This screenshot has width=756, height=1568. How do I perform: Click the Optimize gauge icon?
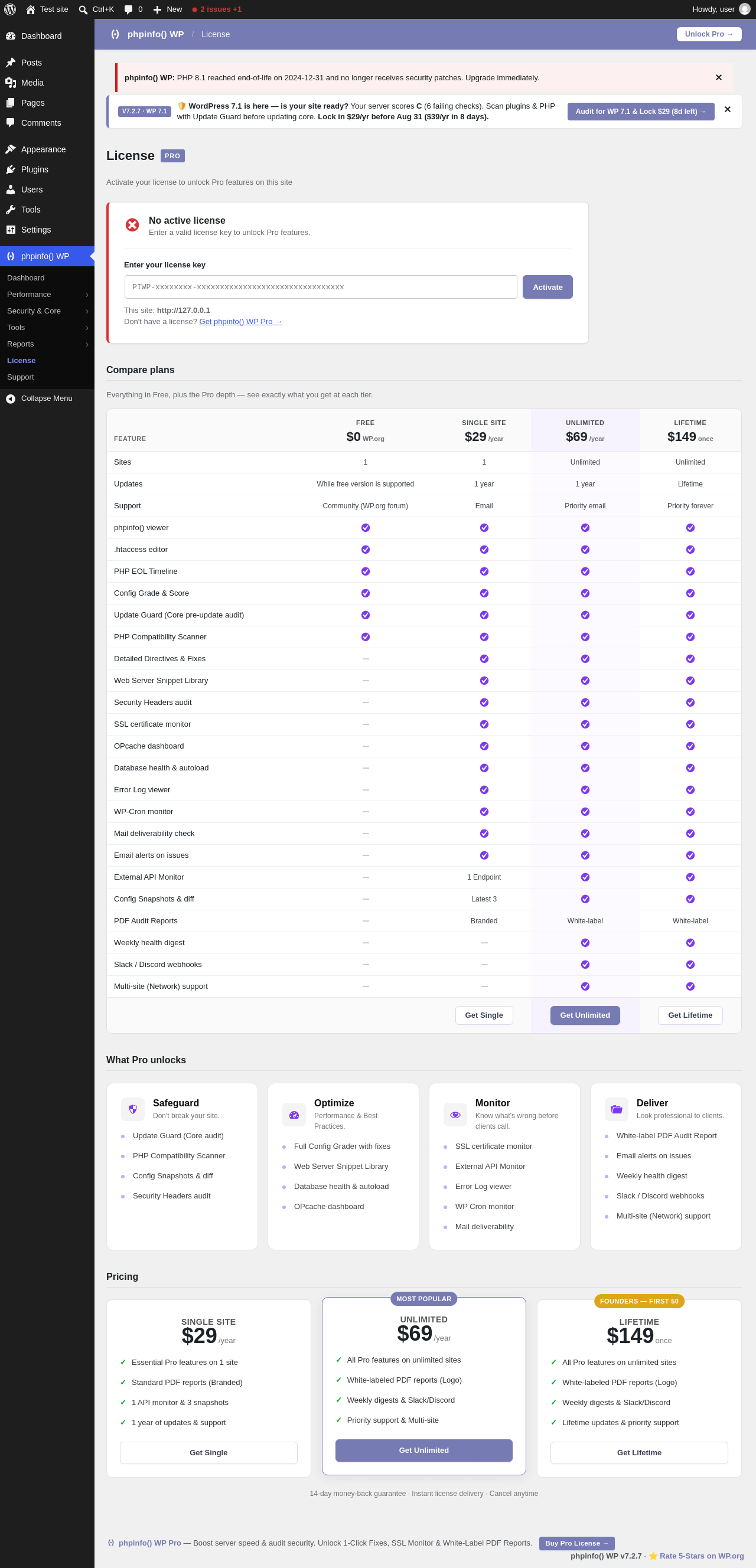(x=294, y=1115)
